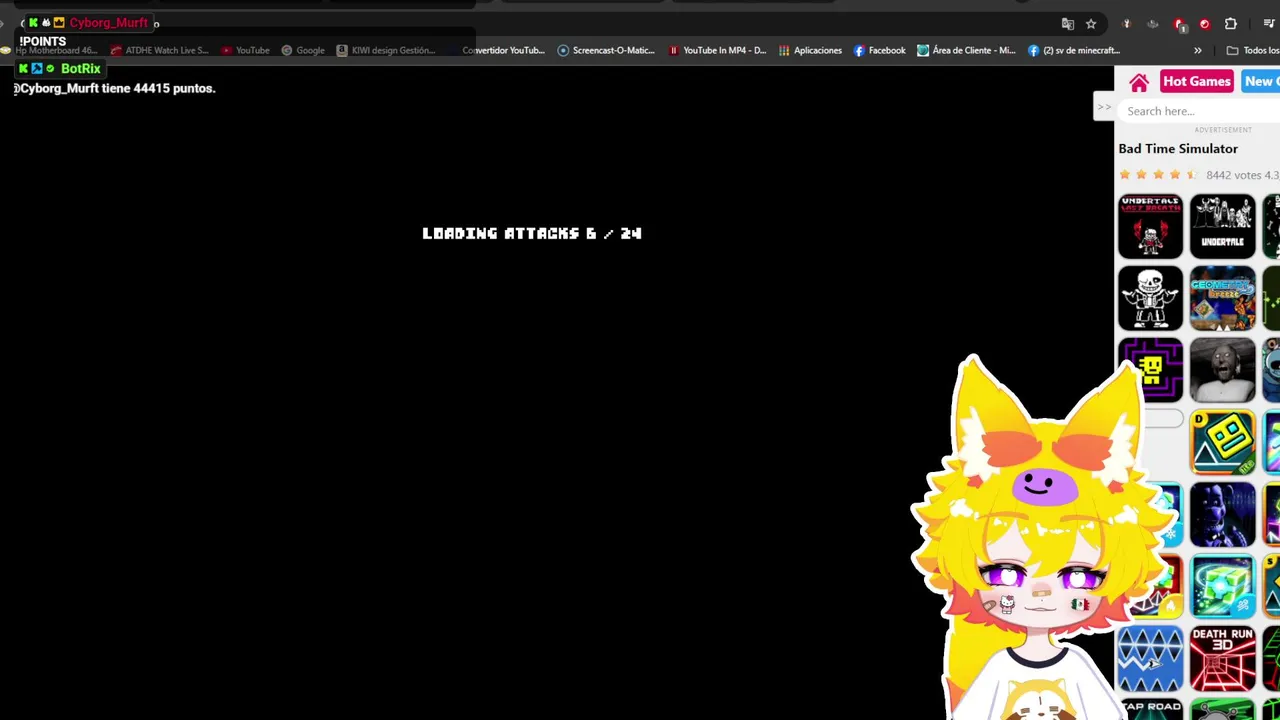Open the Todos los marcadores folder
The height and width of the screenshot is (720, 1280).
[1253, 50]
